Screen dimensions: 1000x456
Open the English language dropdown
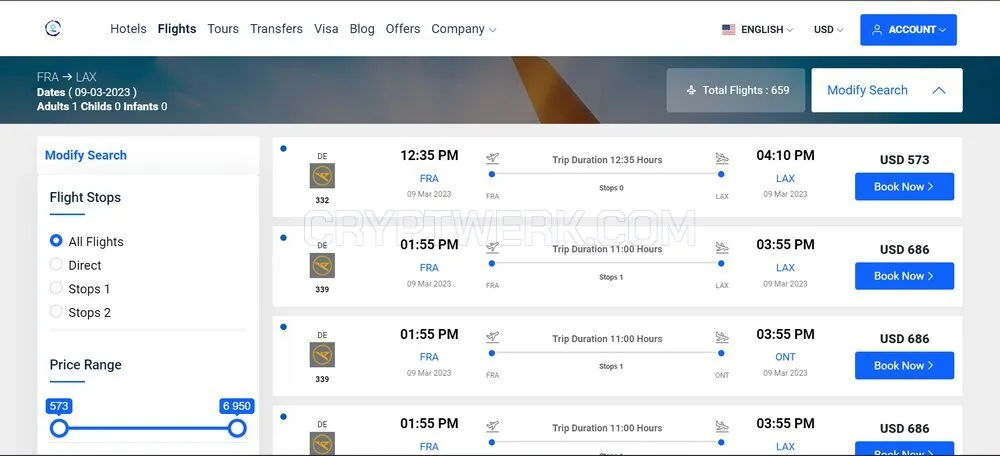point(758,29)
